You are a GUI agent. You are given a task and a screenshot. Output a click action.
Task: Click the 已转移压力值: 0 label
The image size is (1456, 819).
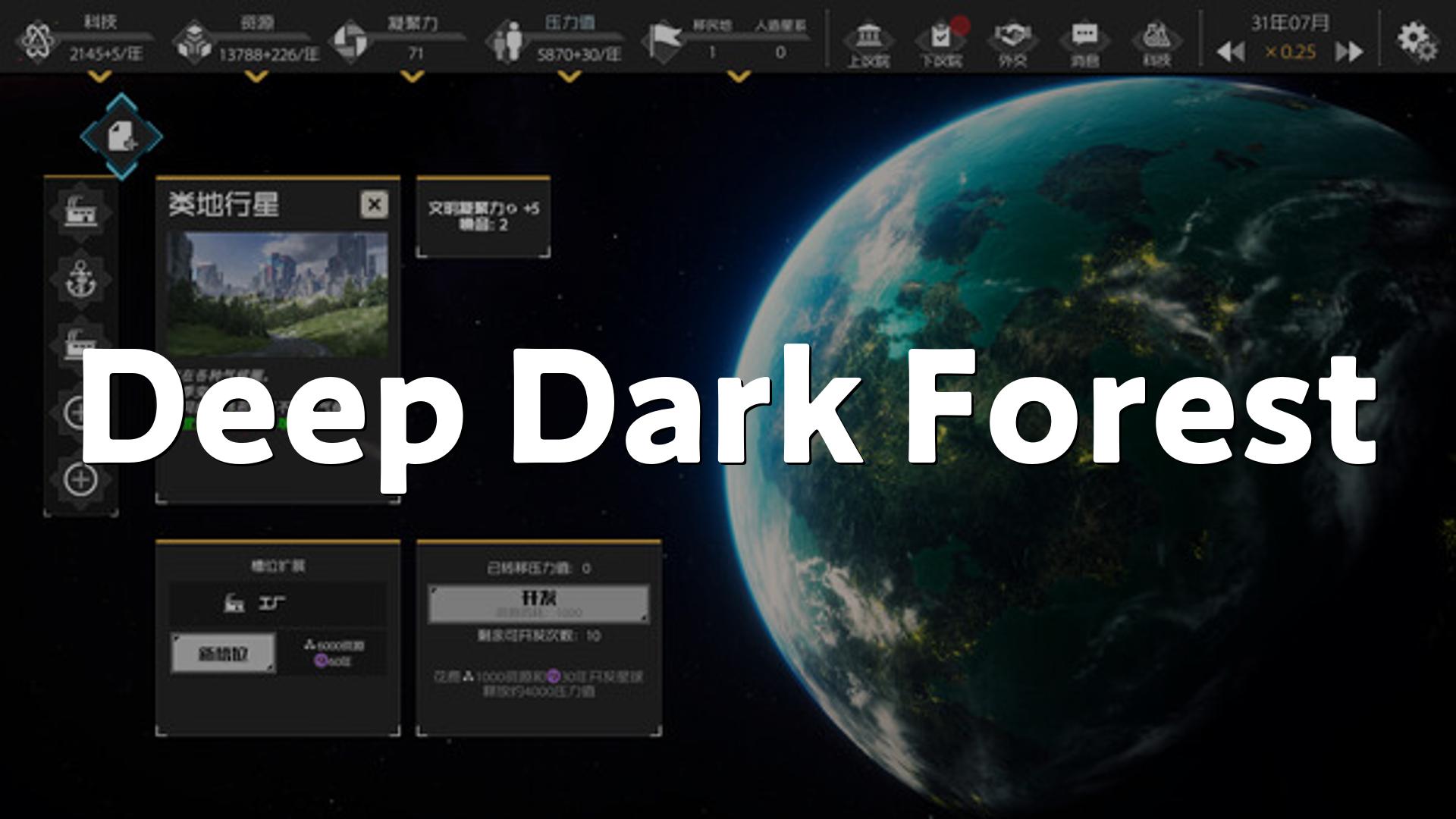point(538,568)
